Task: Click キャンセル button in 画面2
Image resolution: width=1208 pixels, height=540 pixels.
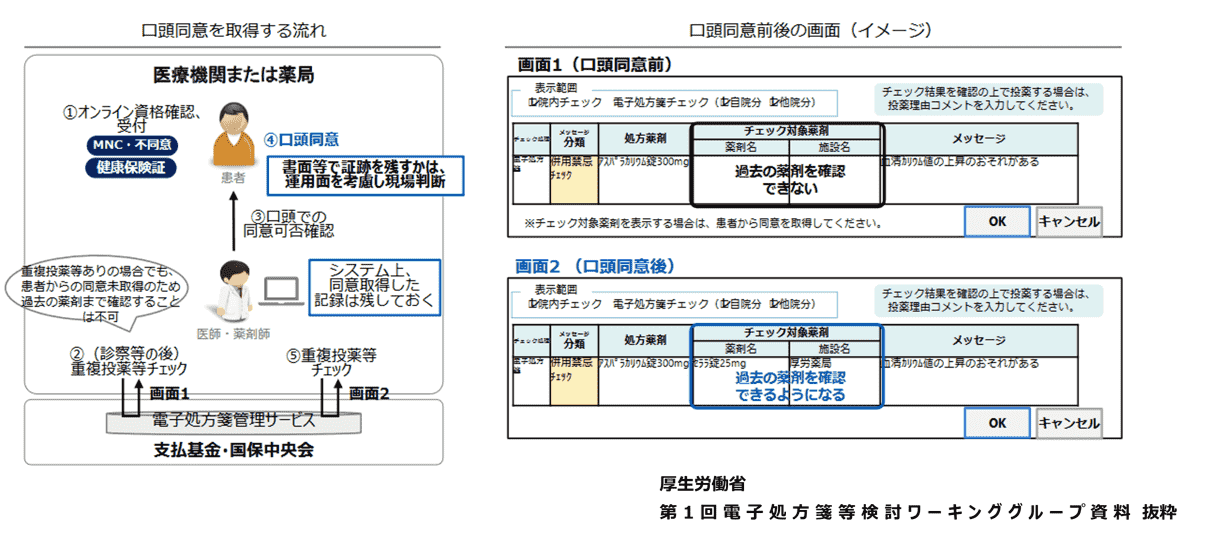Action: point(1068,423)
